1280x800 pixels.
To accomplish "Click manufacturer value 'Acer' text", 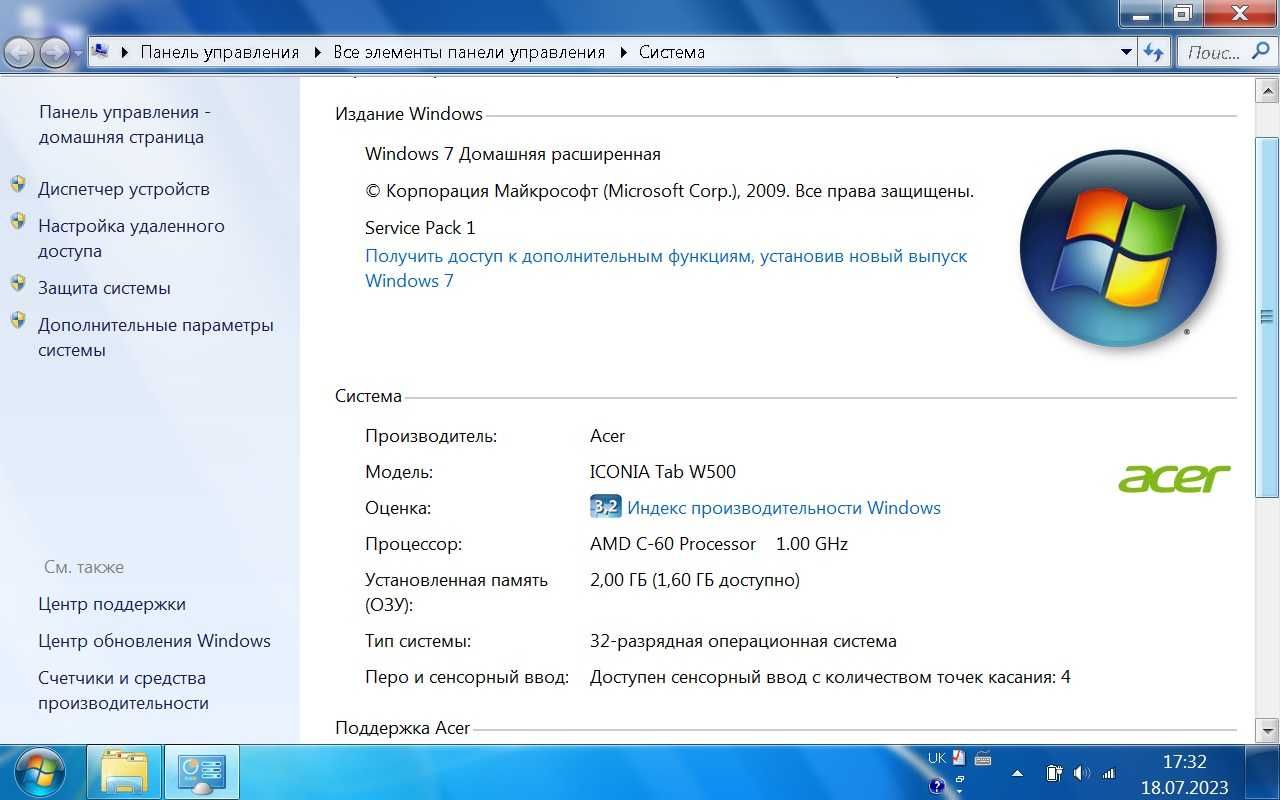I will pyautogui.click(x=608, y=435).
